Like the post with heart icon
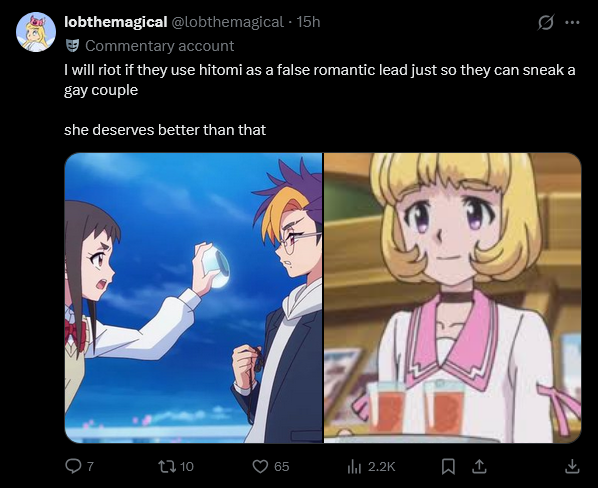The image size is (598, 488). pos(260,466)
